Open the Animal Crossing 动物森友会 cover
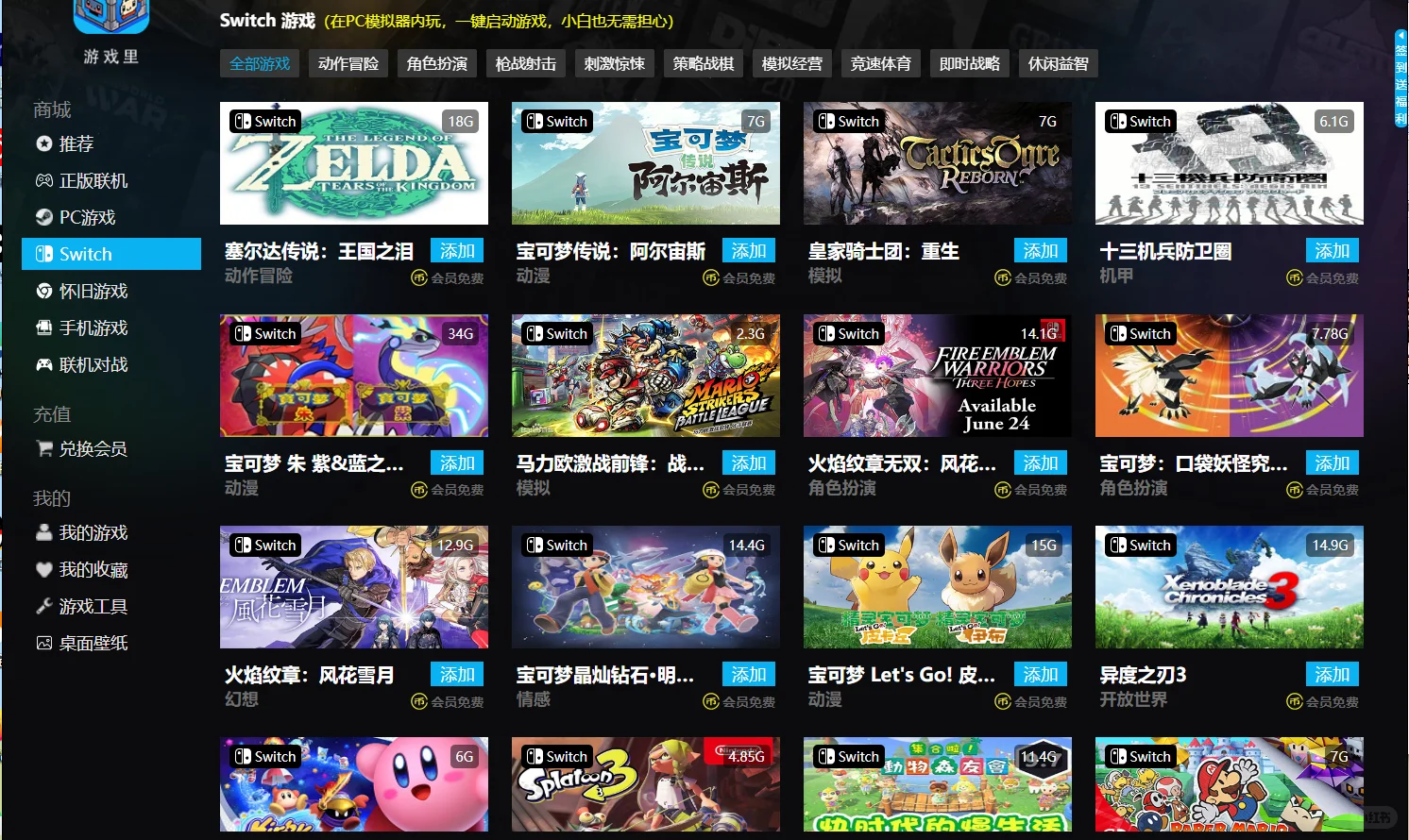 click(x=938, y=784)
